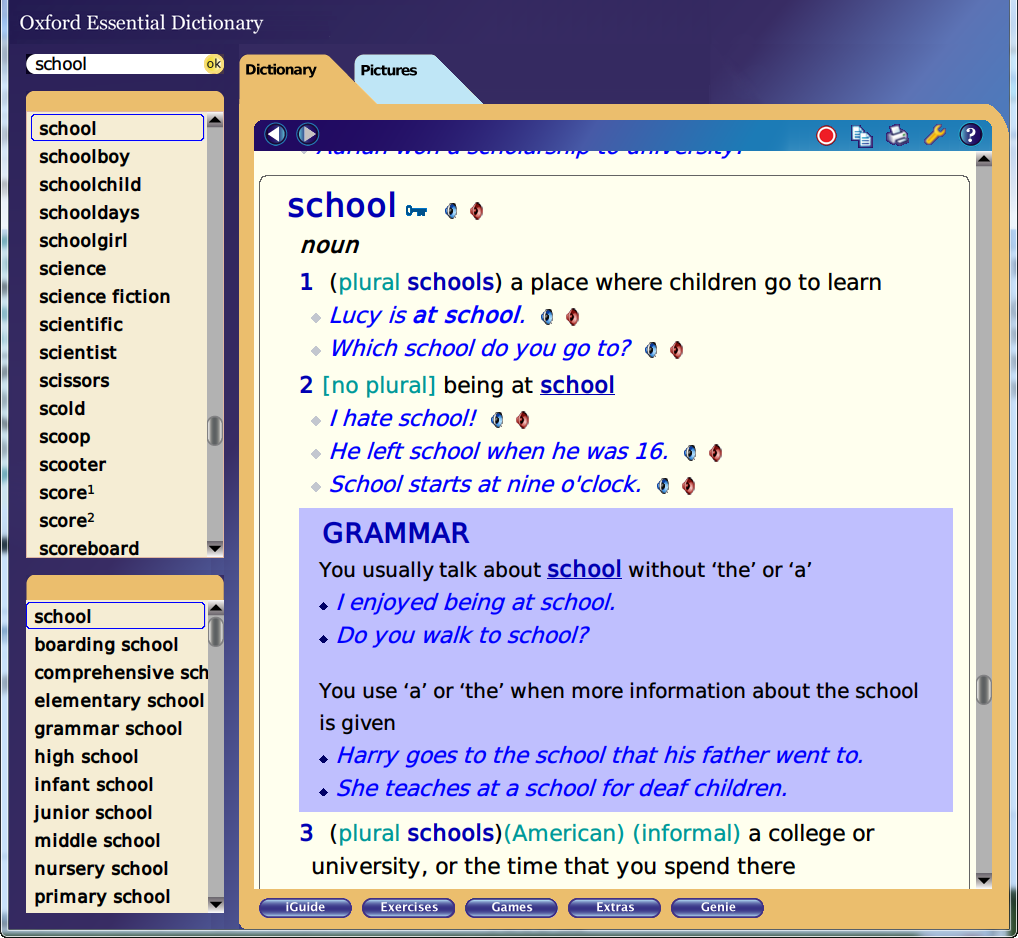The width and height of the screenshot is (1018, 938).
Task: Click the scroll-down arrow of the word list
Action: click(x=214, y=547)
